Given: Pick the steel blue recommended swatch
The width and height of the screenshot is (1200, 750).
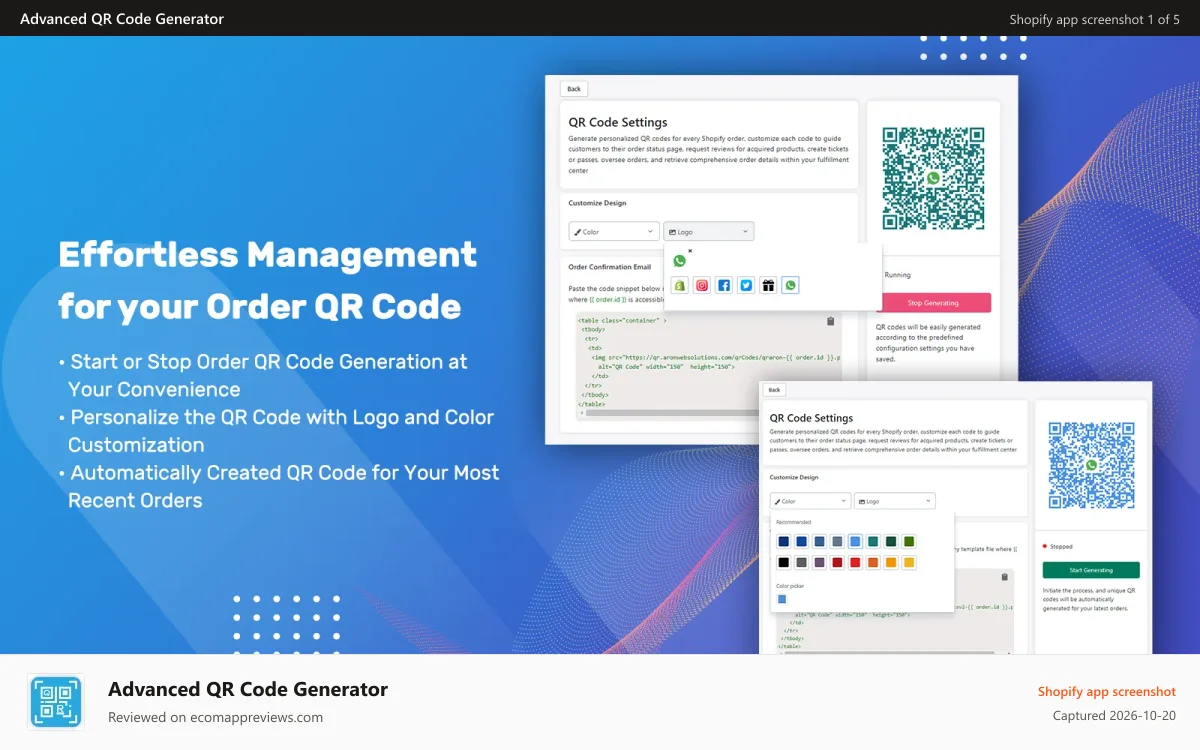Looking at the screenshot, I should [819, 541].
